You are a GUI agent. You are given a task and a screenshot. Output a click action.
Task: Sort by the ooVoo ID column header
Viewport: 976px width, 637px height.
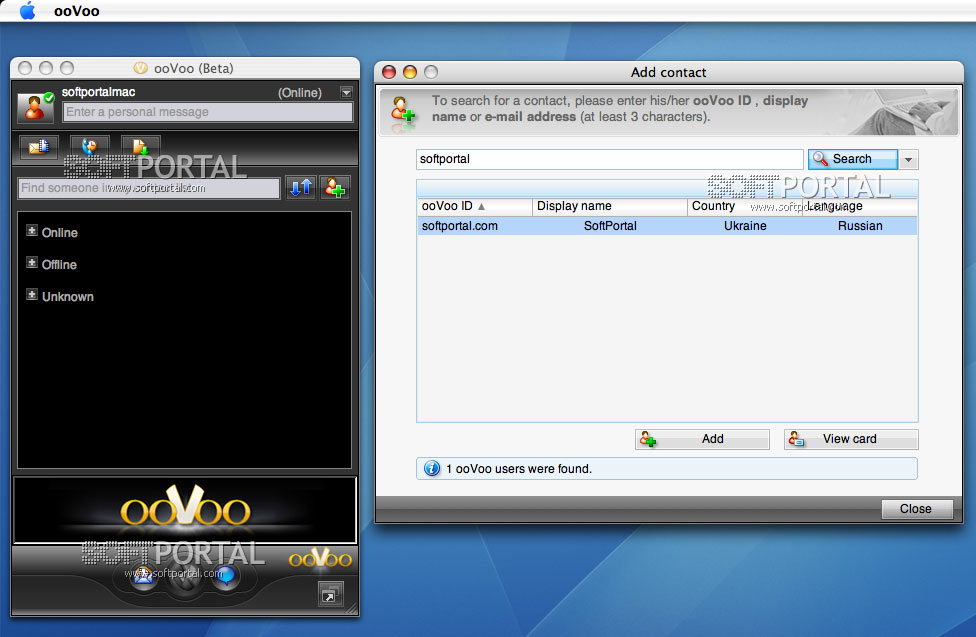[x=474, y=206]
